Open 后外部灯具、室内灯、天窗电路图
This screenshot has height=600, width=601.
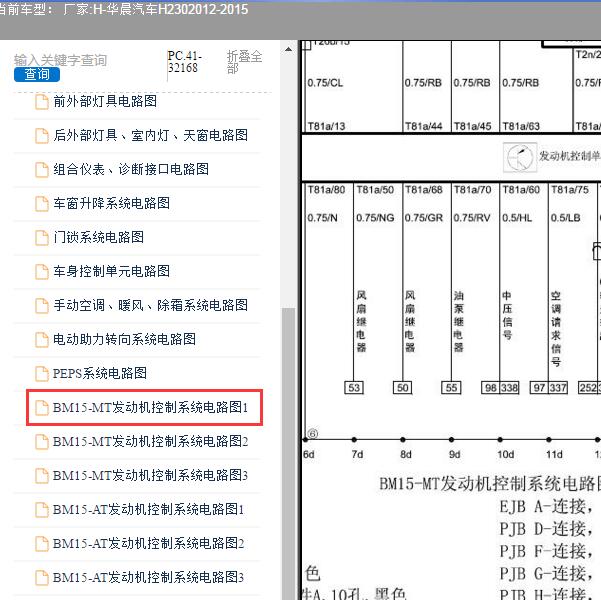pos(151,135)
